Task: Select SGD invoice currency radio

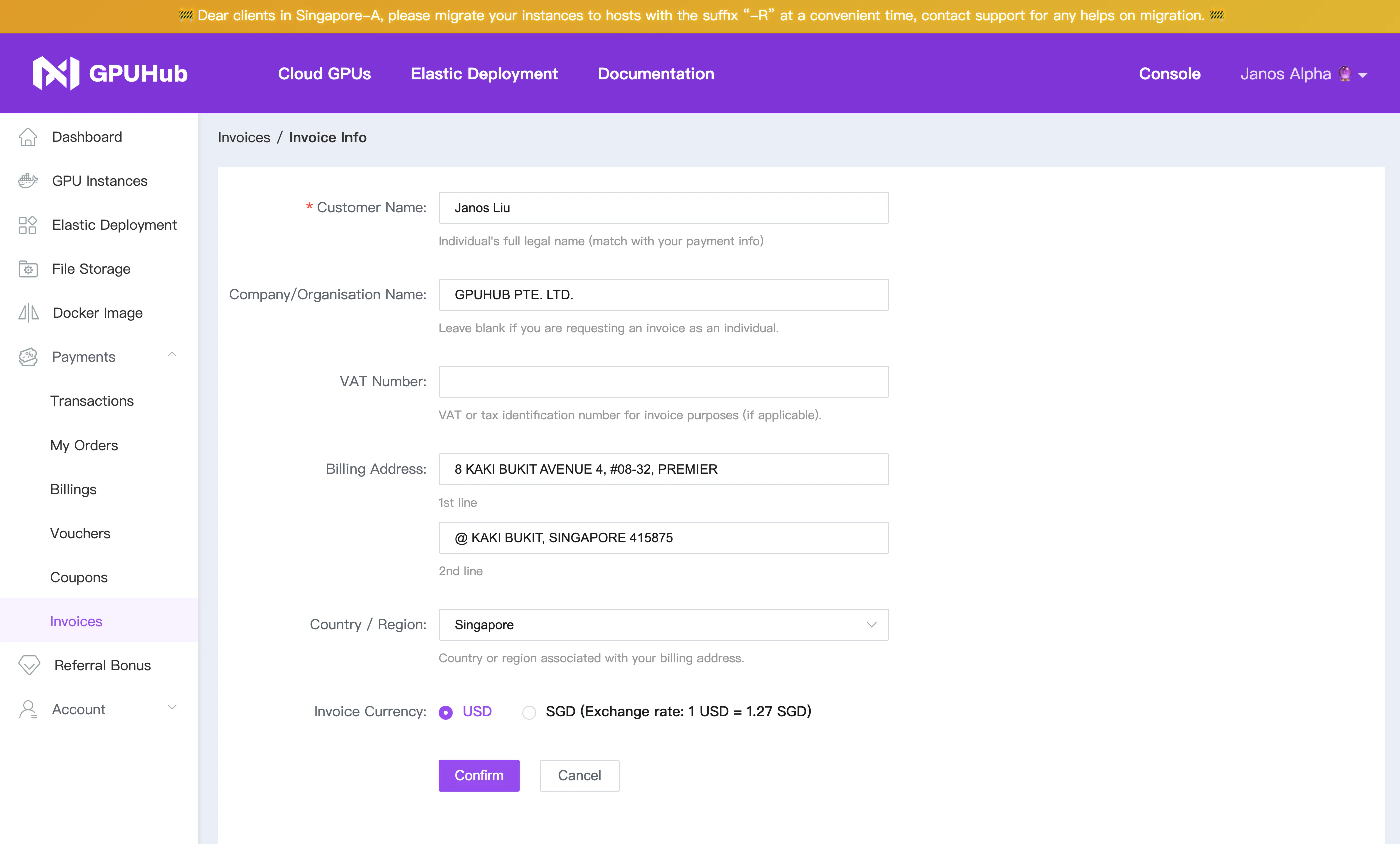Action: click(529, 712)
